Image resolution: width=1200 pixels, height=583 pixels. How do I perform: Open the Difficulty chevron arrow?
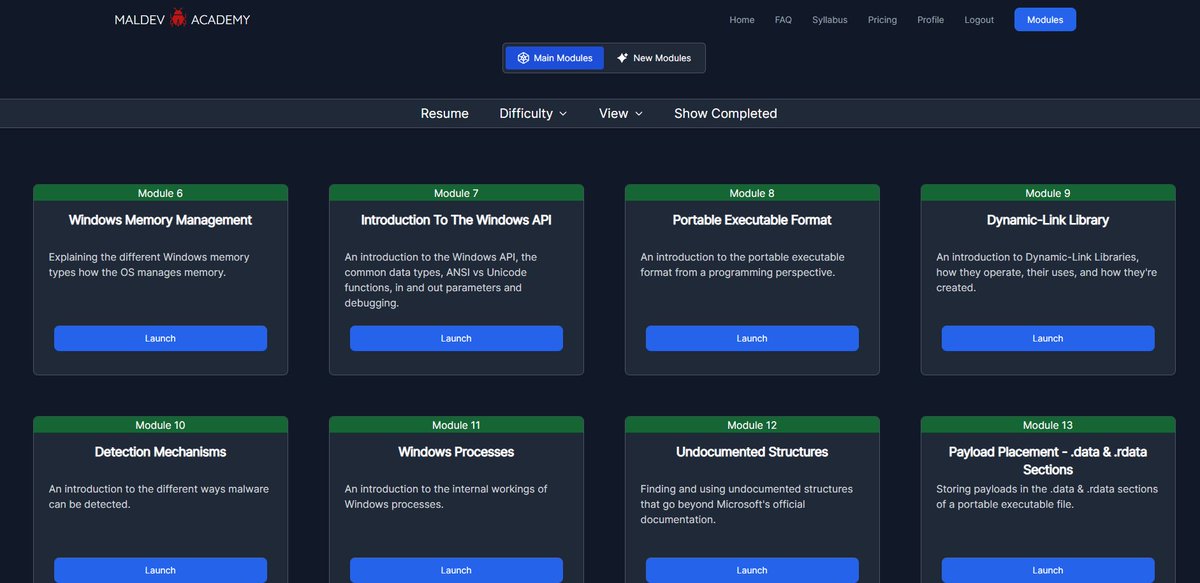pos(564,114)
